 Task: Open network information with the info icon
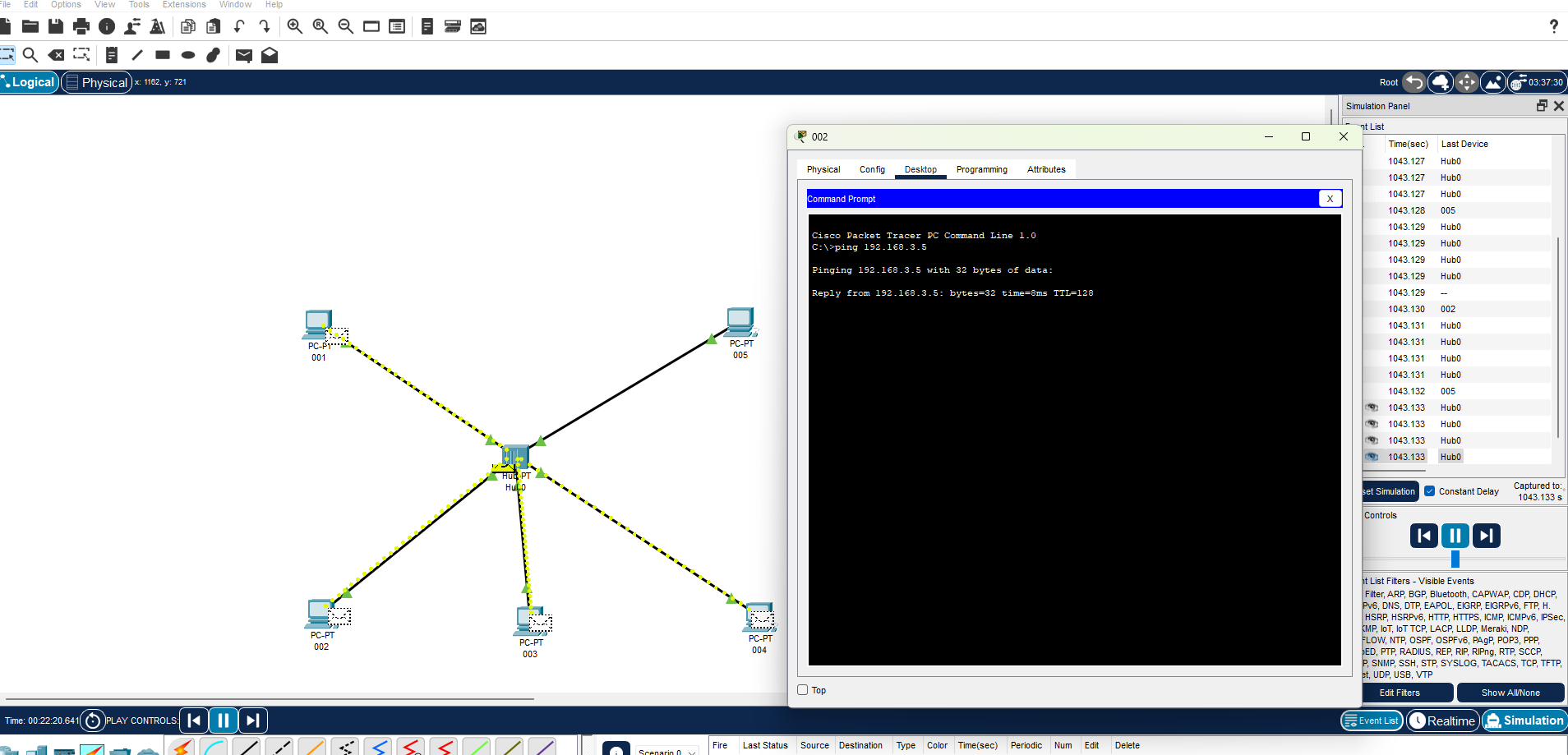coord(107,26)
